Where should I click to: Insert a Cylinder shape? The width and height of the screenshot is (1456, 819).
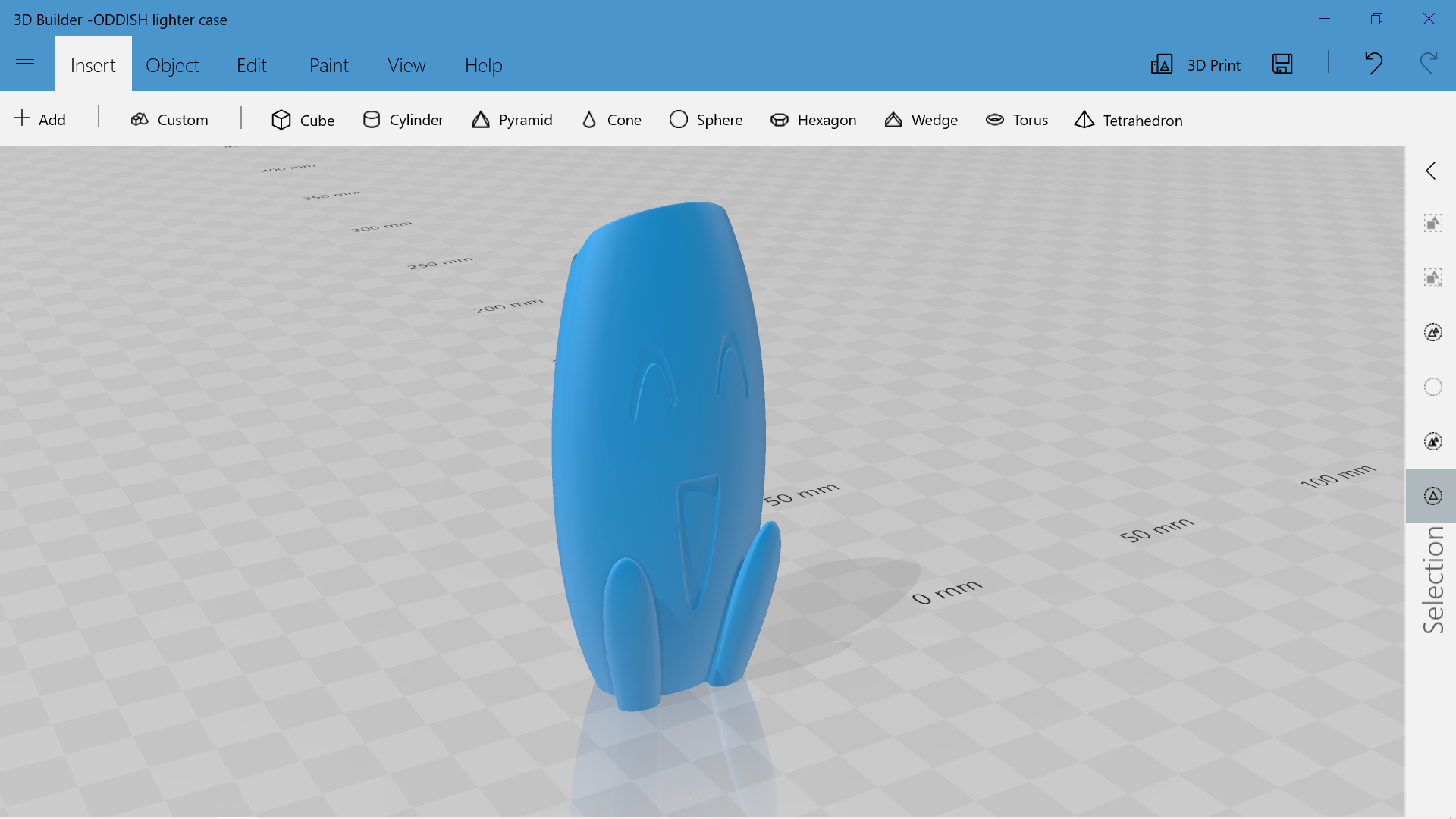403,120
